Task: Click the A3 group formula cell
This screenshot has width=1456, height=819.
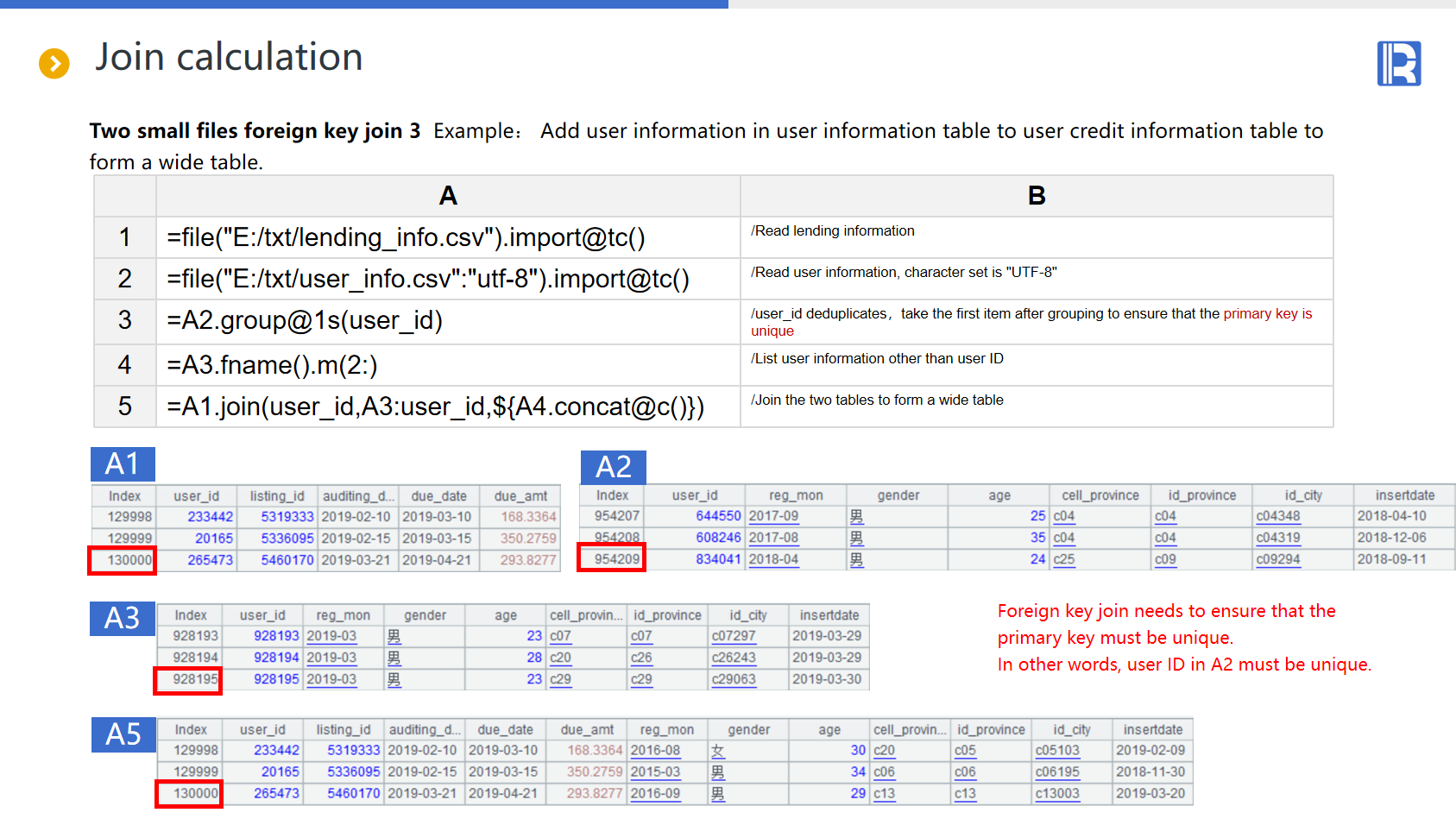Action: click(447, 320)
